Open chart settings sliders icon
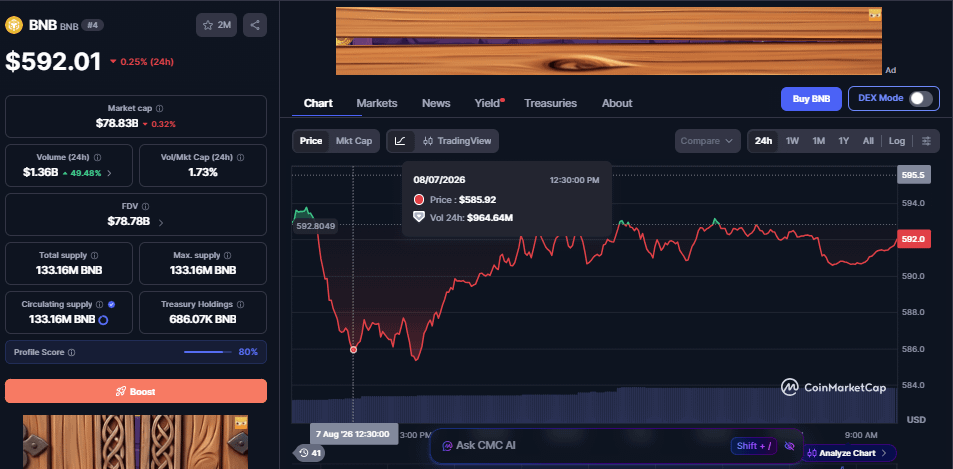The image size is (953, 469). click(x=926, y=141)
